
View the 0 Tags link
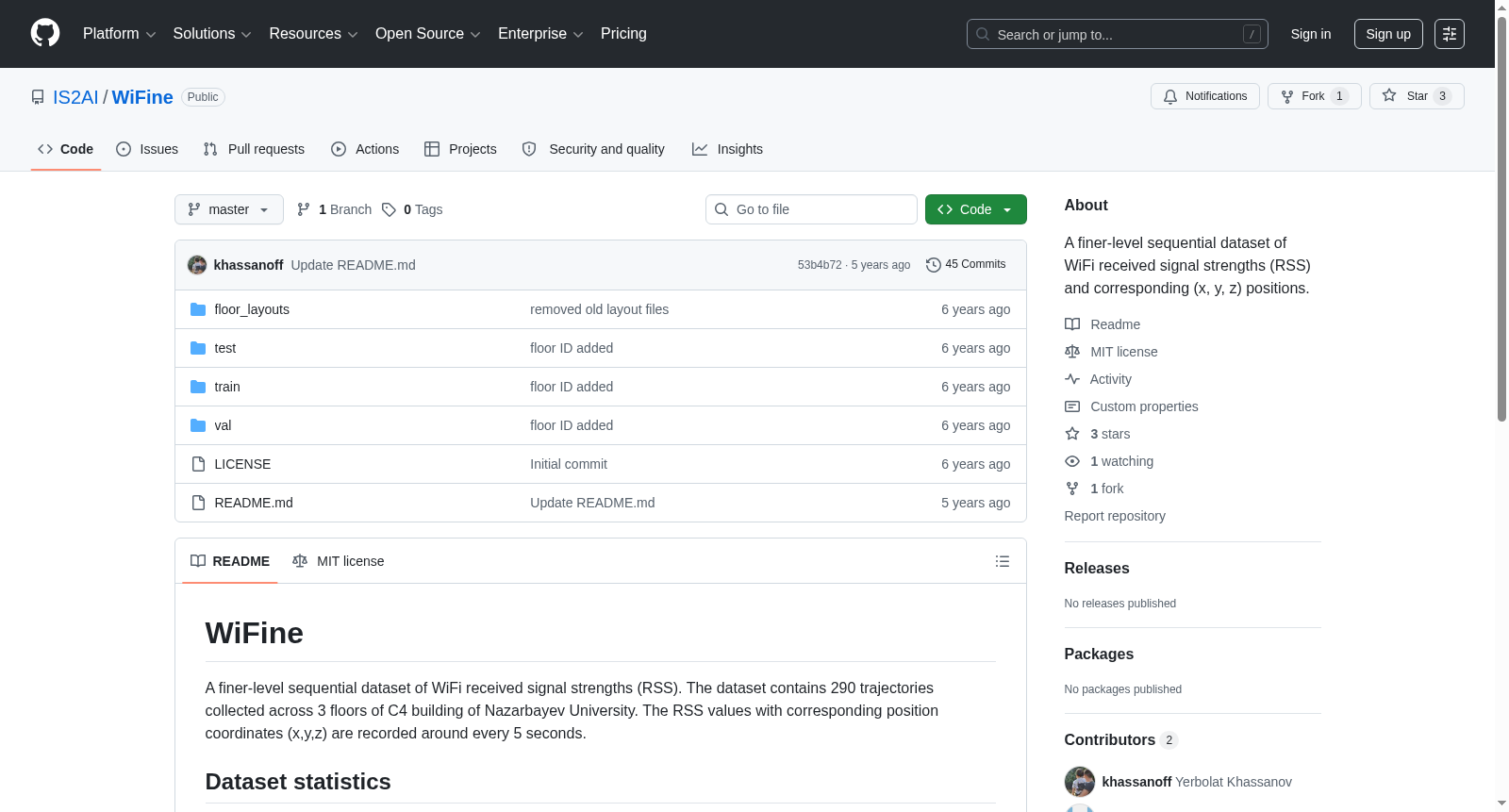(413, 209)
